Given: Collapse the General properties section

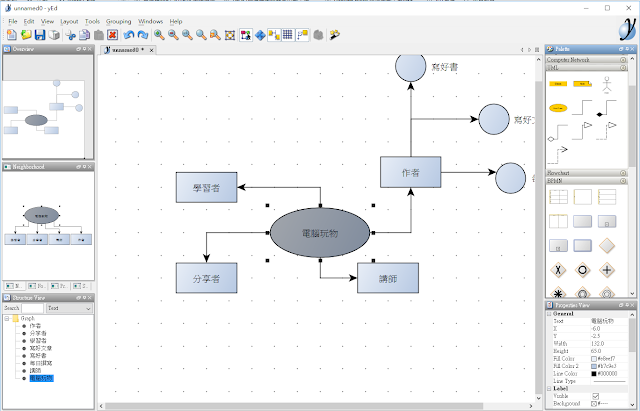Looking at the screenshot, I should [549, 314].
